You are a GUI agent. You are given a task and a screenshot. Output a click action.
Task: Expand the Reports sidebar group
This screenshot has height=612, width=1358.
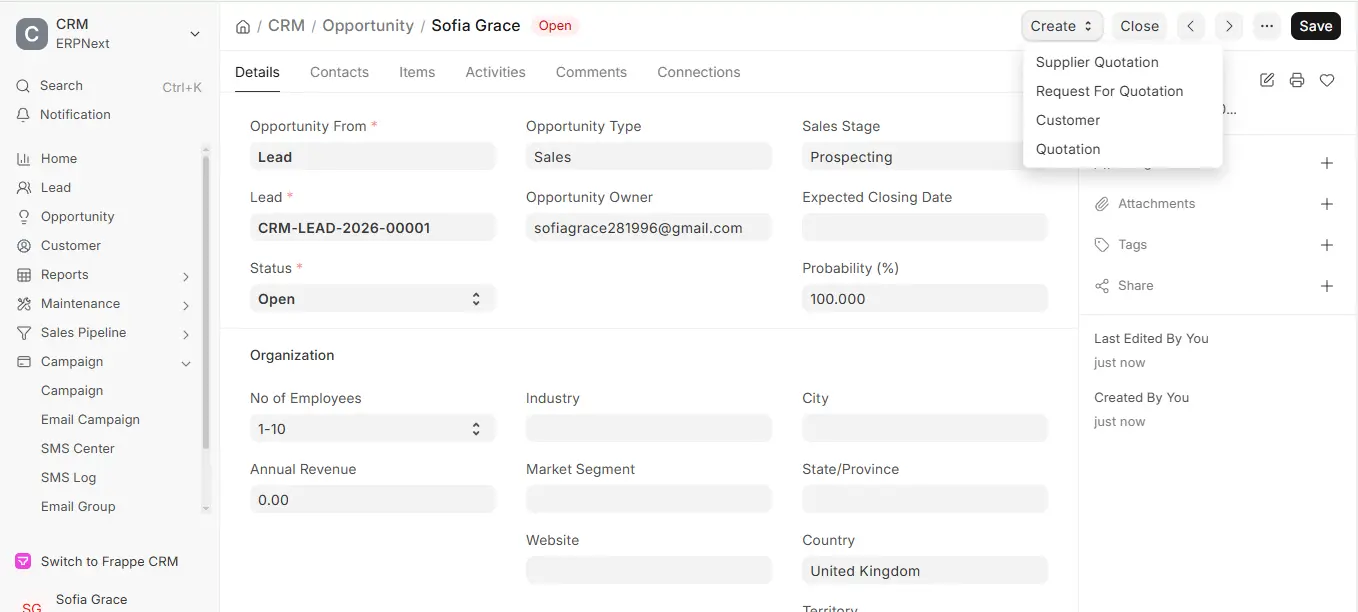pyautogui.click(x=186, y=276)
